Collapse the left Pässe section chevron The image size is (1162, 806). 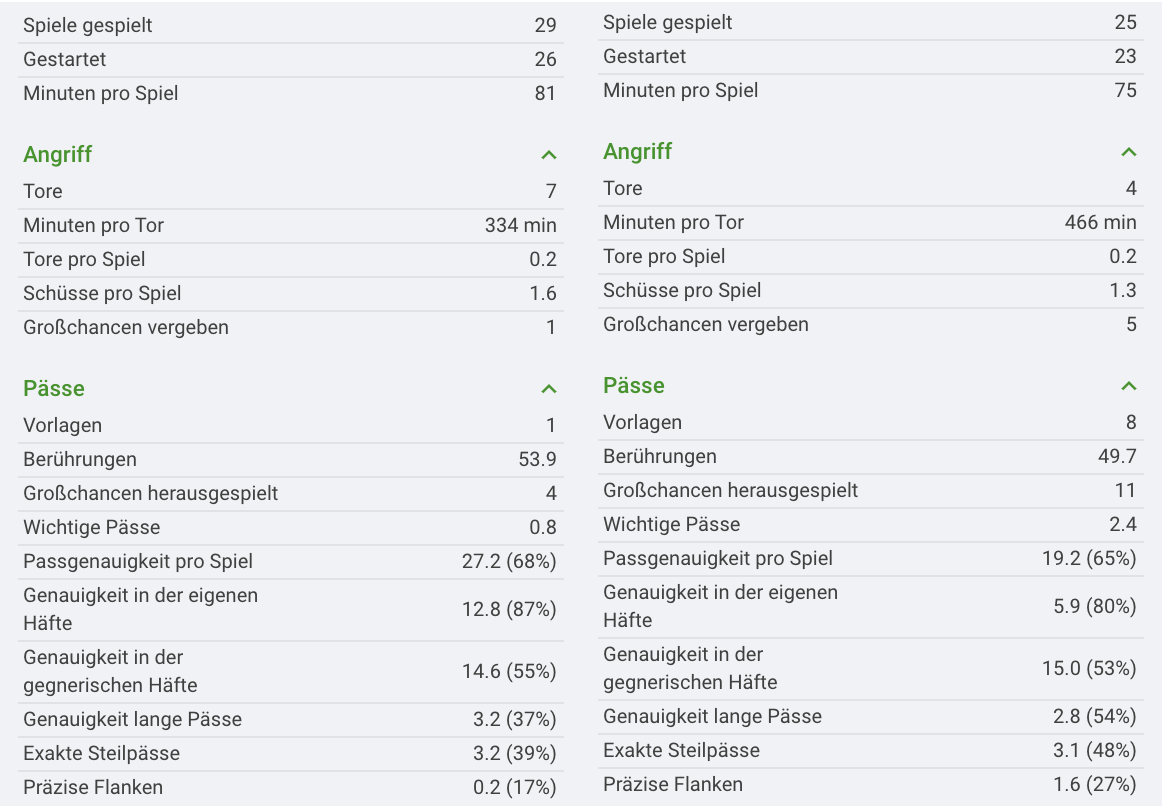pyautogui.click(x=548, y=389)
